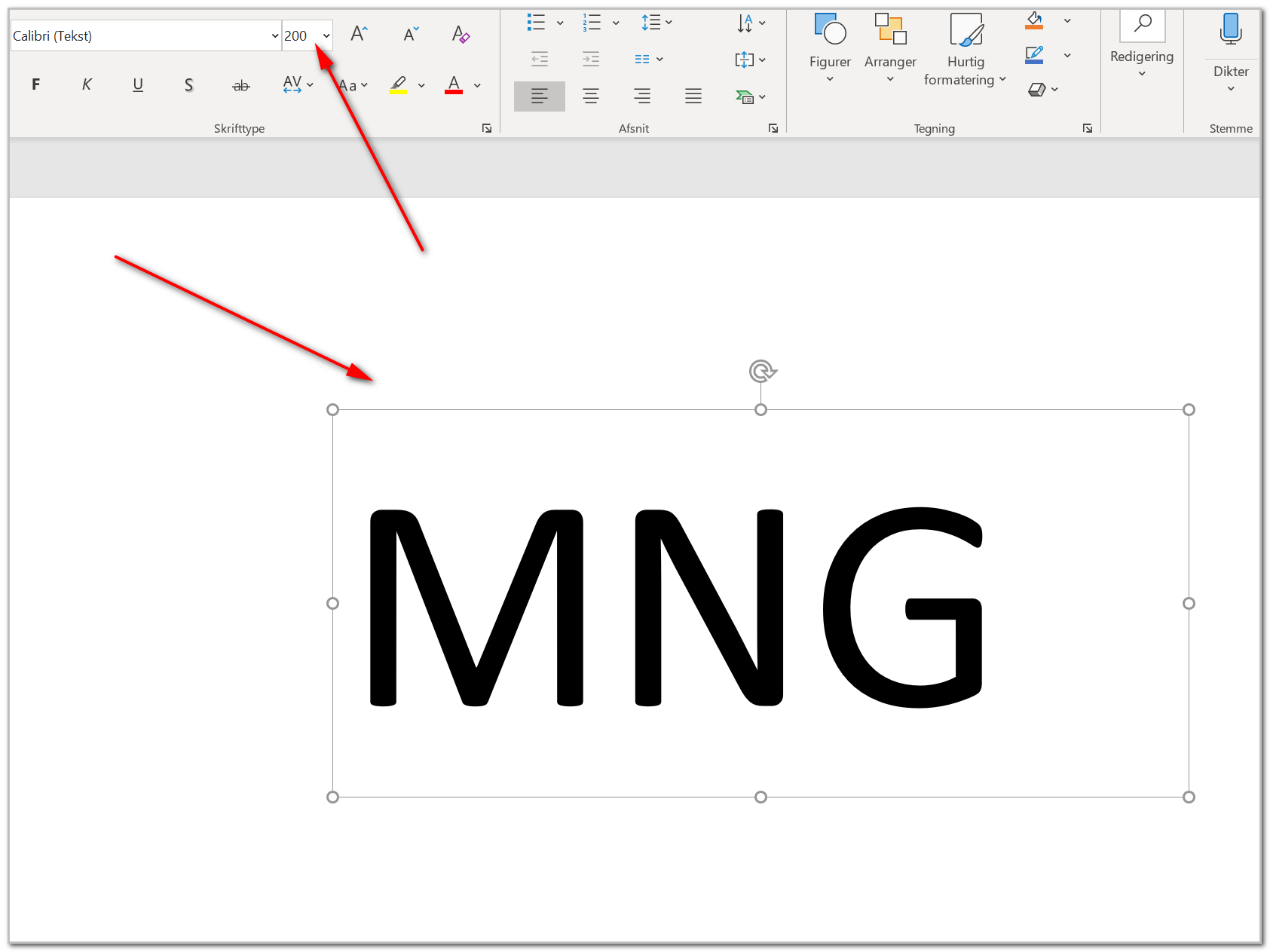This screenshot has width=1270, height=952.
Task: Open text direction options
Action: click(x=751, y=23)
